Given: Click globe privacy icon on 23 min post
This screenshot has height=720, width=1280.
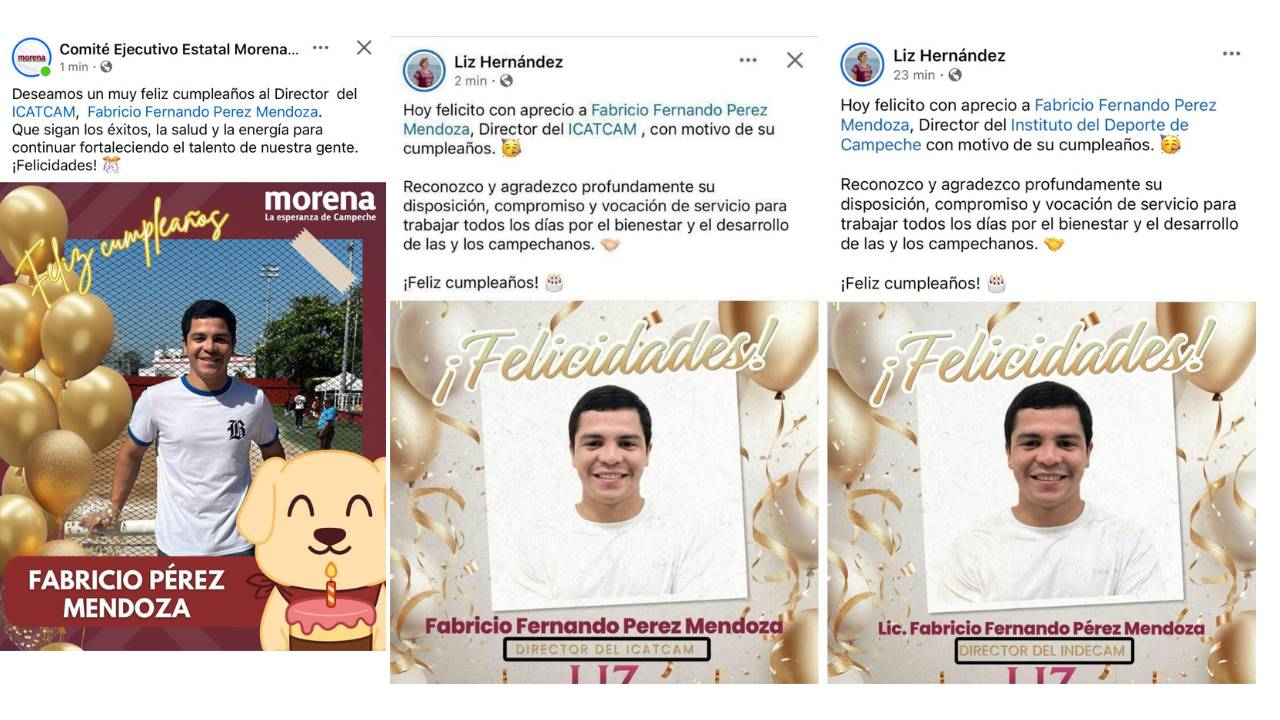Looking at the screenshot, I should pos(954,75).
